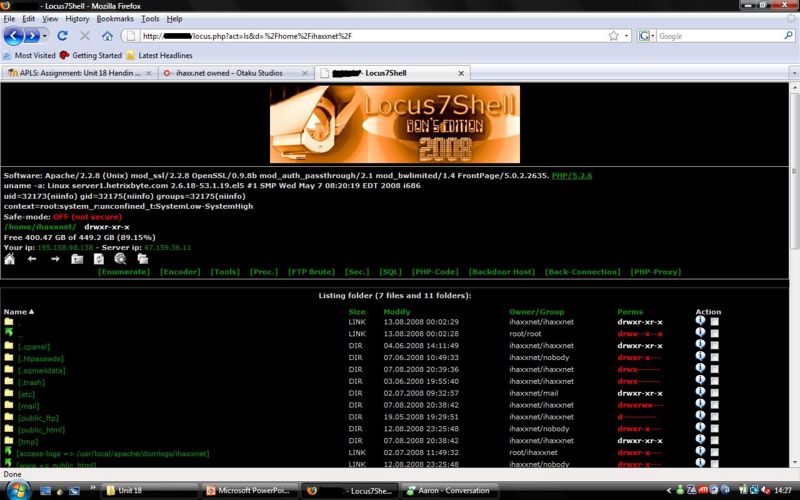Switch to the ihaxx.net owned tab
This screenshot has height=500, width=800.
click(x=237, y=73)
